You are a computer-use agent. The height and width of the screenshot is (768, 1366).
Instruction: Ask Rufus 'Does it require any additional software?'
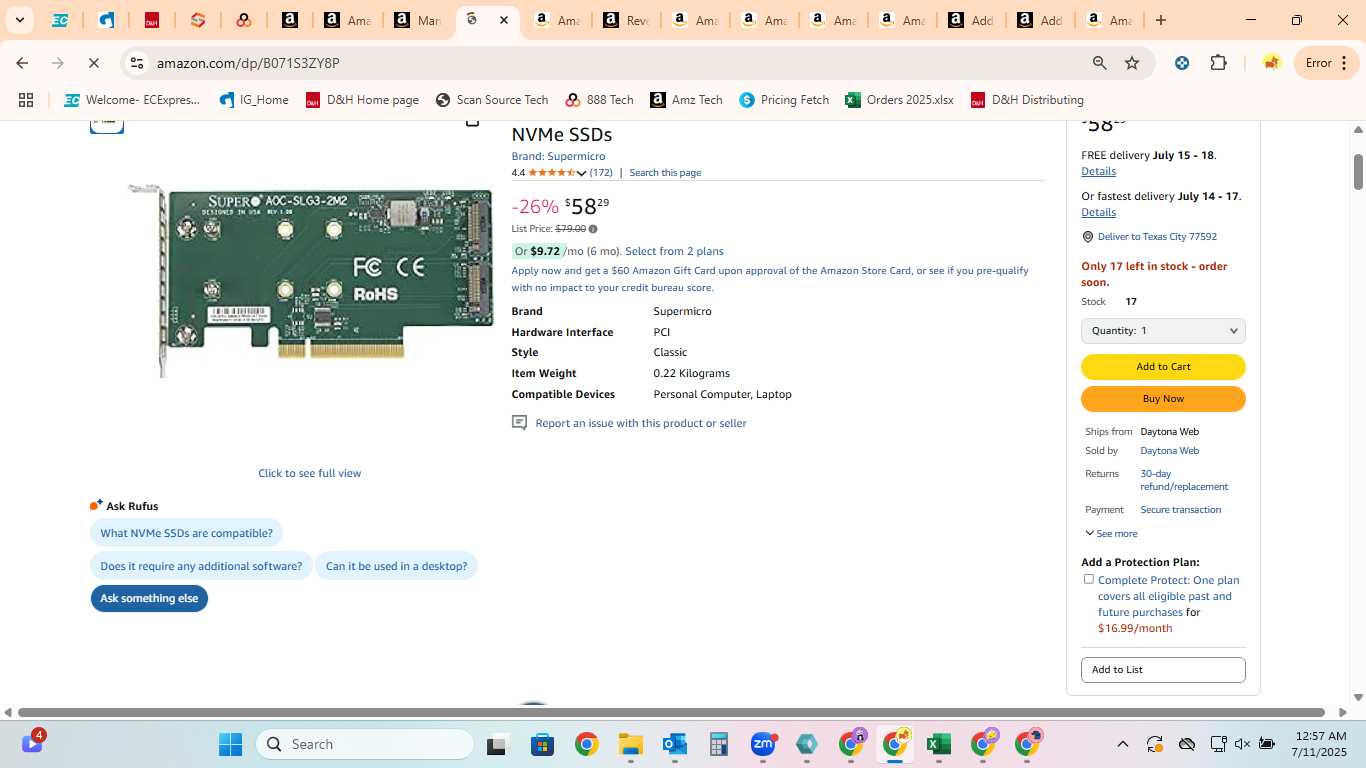coord(201,566)
